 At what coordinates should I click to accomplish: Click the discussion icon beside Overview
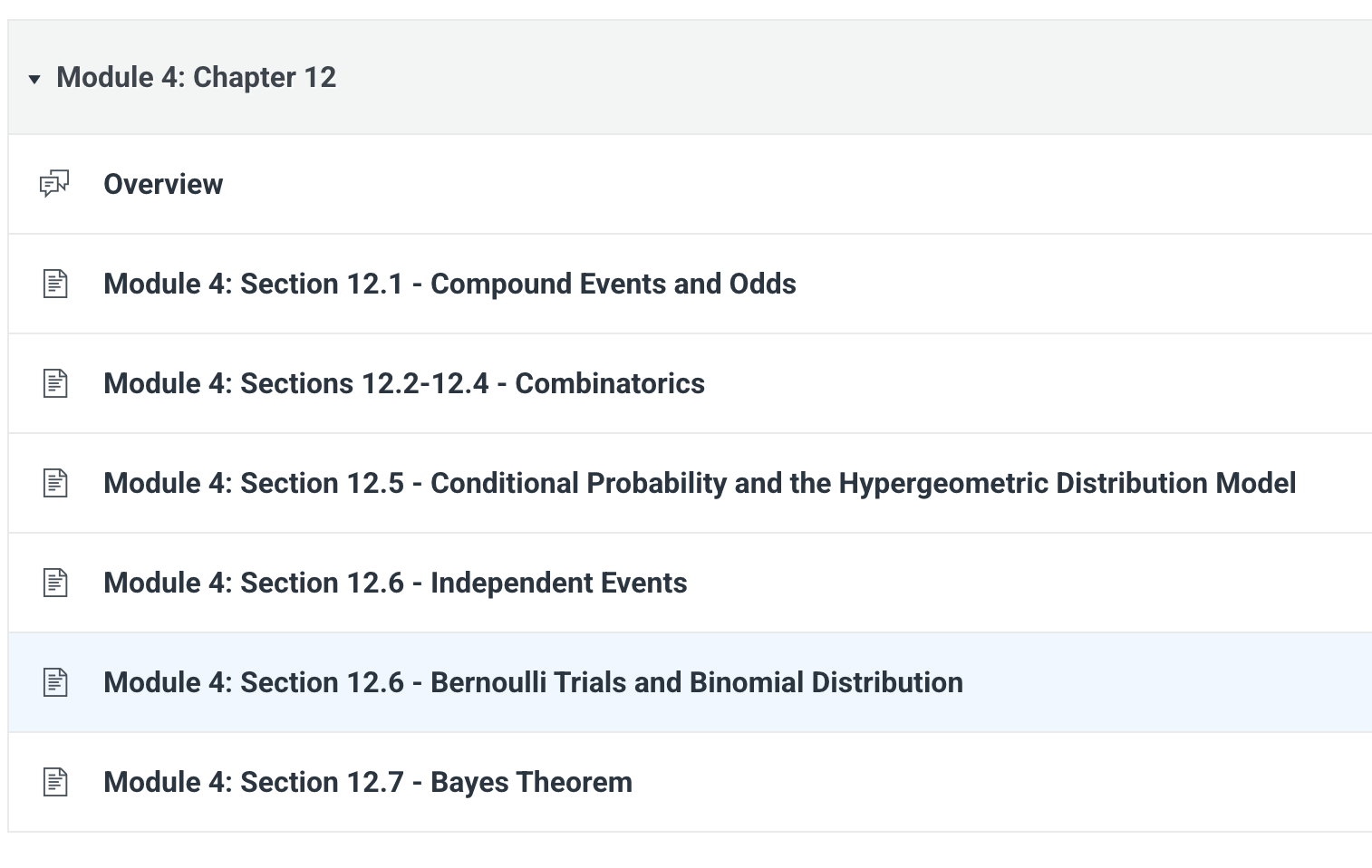pyautogui.click(x=54, y=184)
